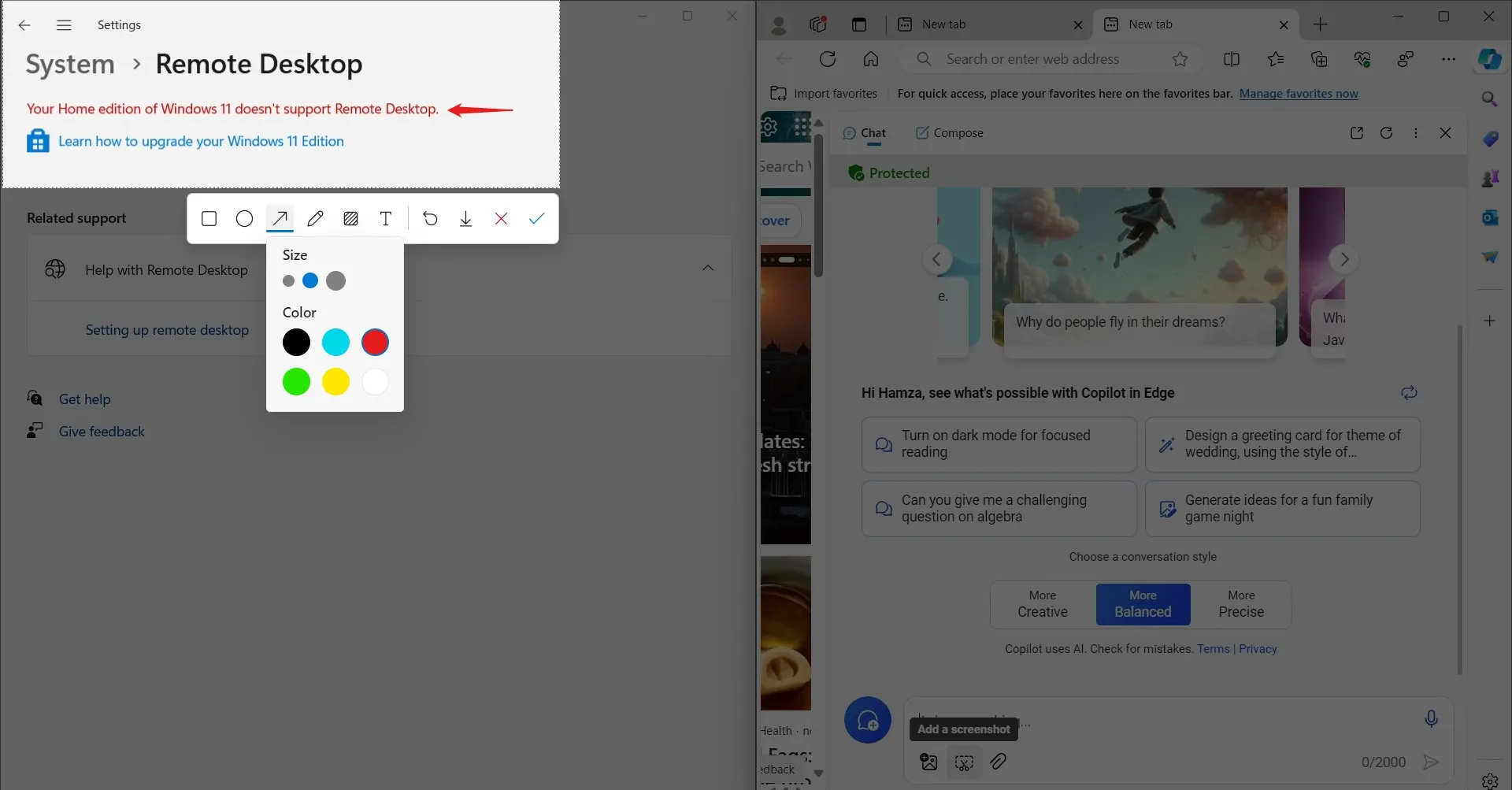This screenshot has width=1512, height=790.
Task: Select the highlighter annotation tool
Action: tap(351, 219)
